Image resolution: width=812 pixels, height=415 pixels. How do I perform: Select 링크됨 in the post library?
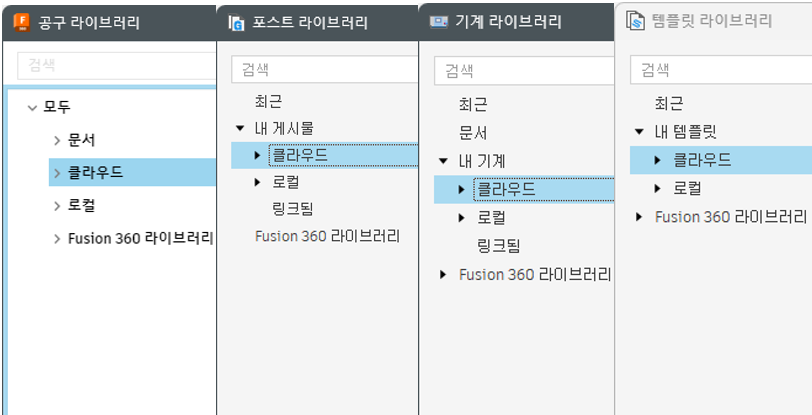point(293,209)
